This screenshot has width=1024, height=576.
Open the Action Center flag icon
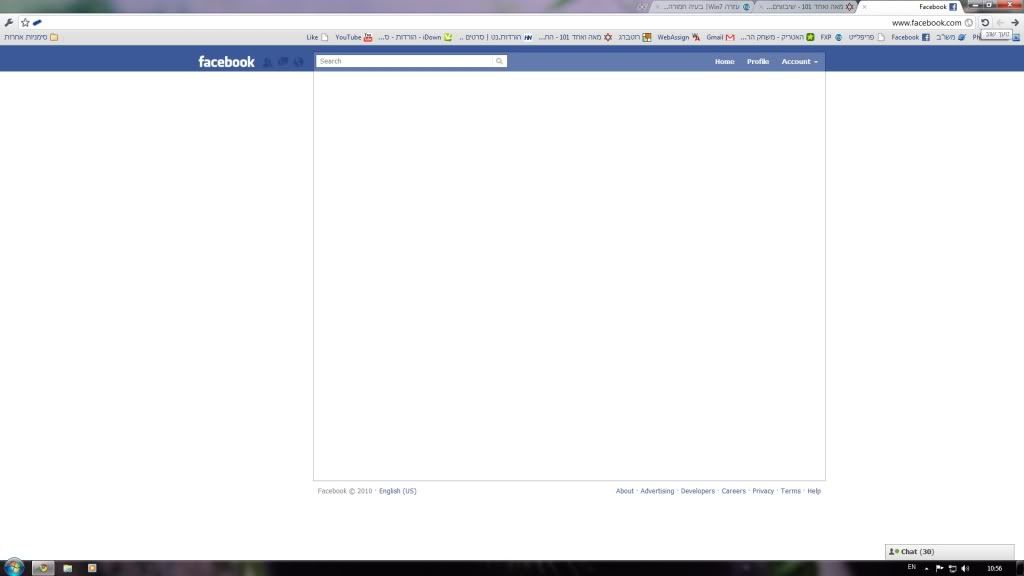pyautogui.click(x=939, y=568)
